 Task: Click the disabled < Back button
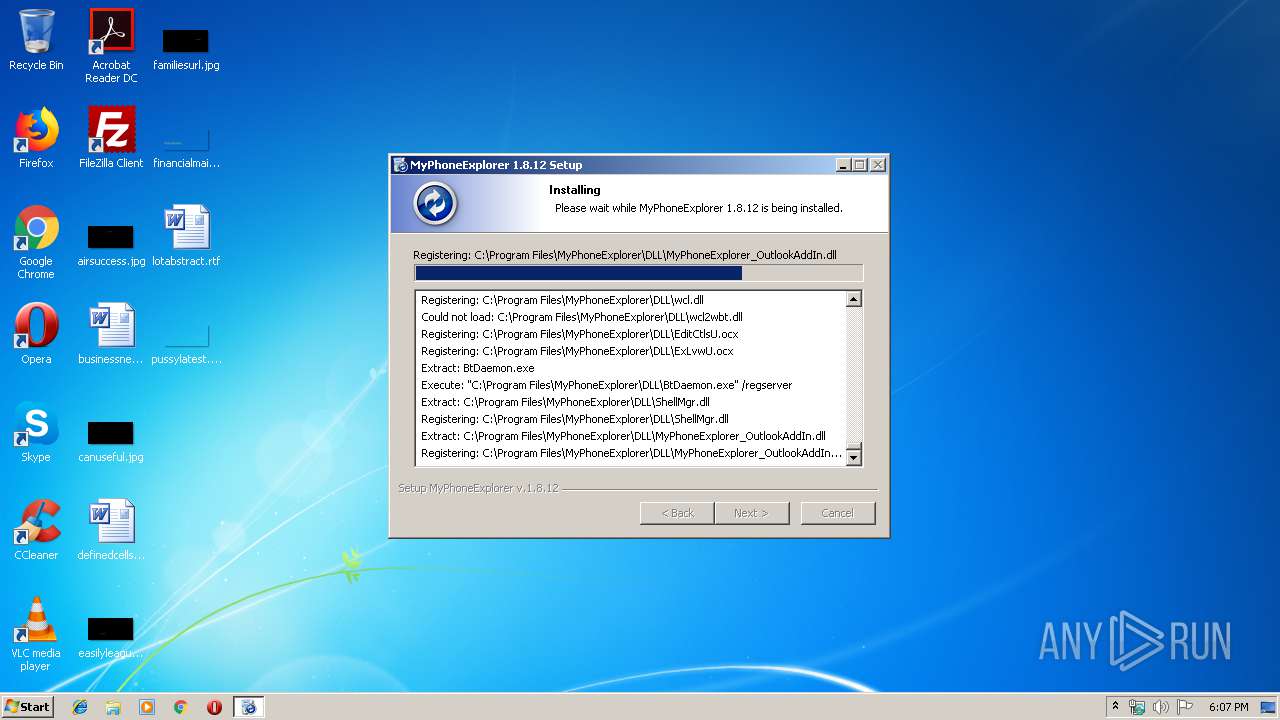677,513
